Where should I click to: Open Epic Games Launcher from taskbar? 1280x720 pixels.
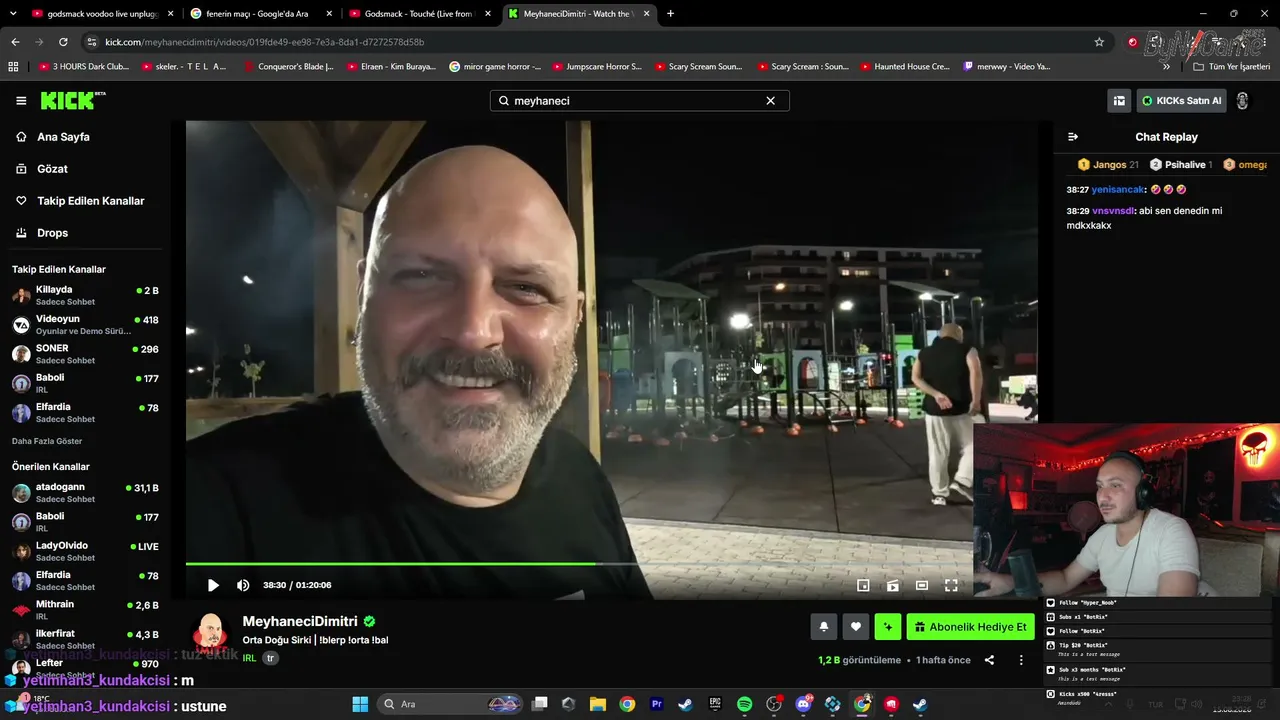[715, 704]
